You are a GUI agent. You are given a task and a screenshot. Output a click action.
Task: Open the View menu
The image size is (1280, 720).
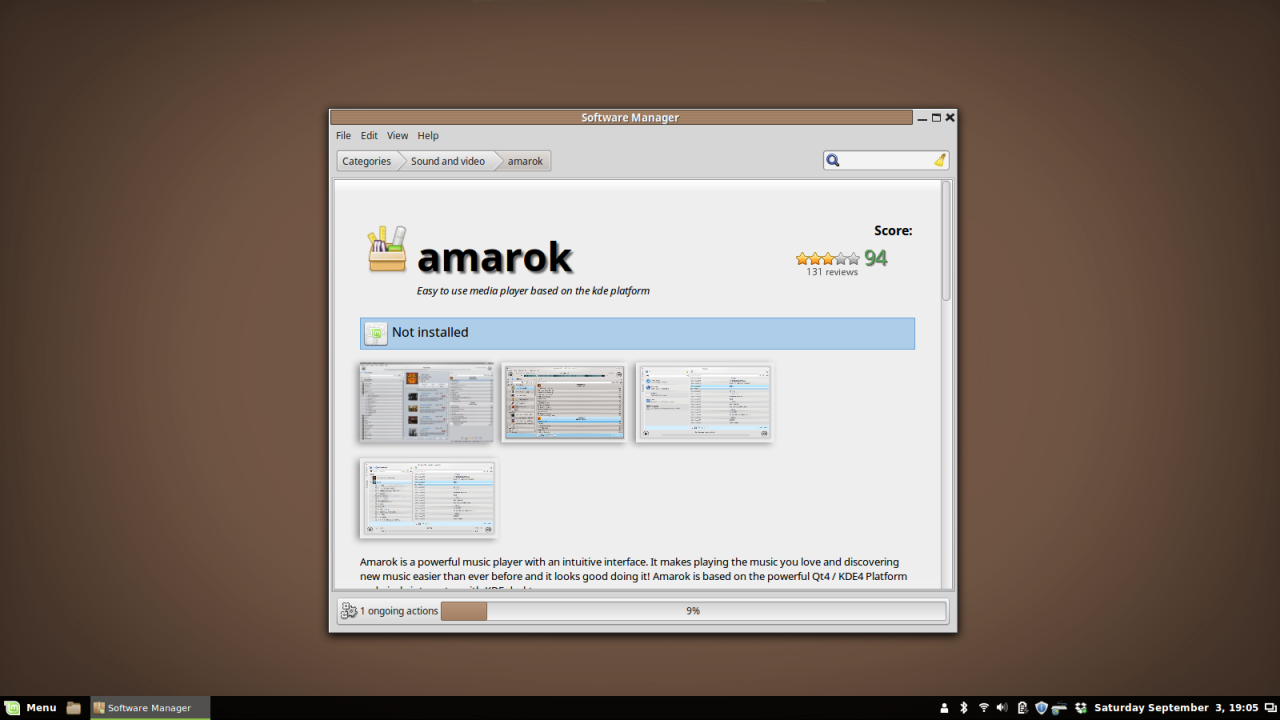point(397,136)
